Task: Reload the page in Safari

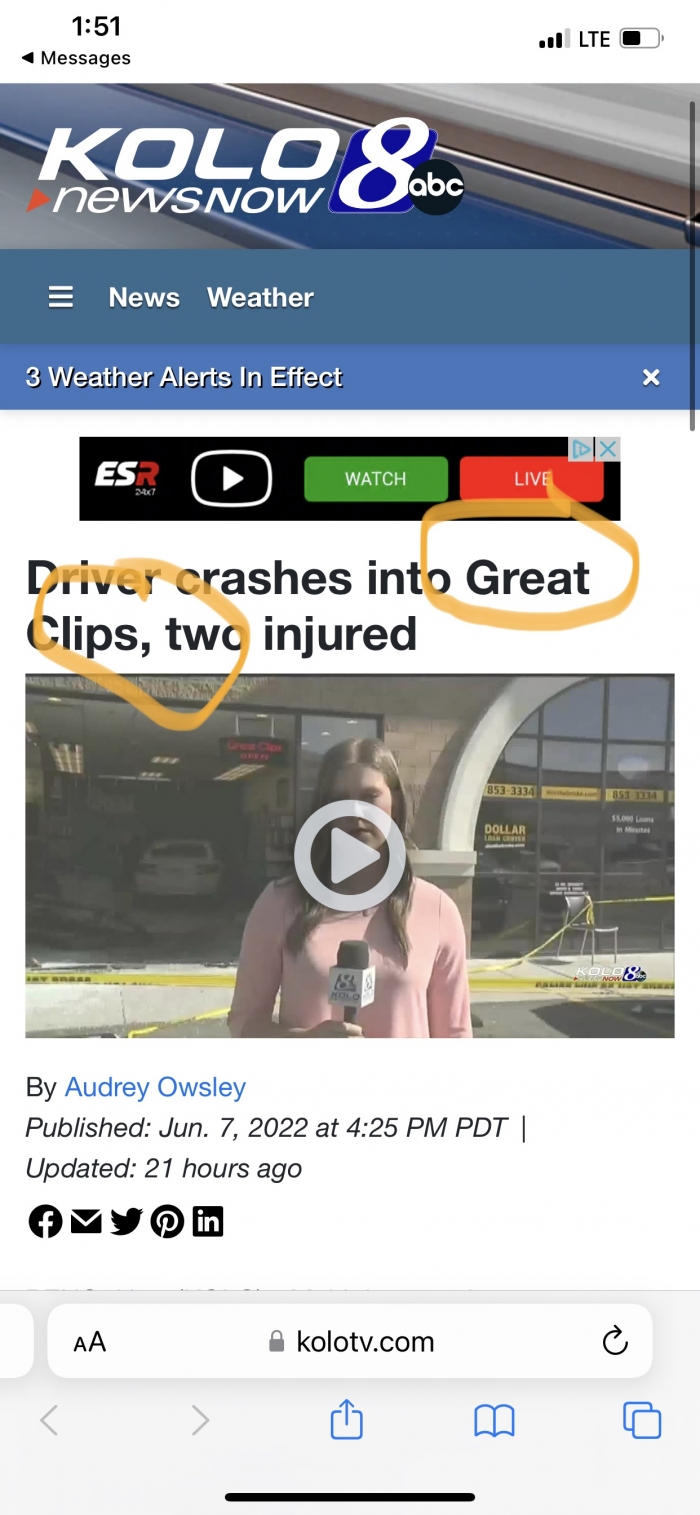Action: coord(614,1341)
